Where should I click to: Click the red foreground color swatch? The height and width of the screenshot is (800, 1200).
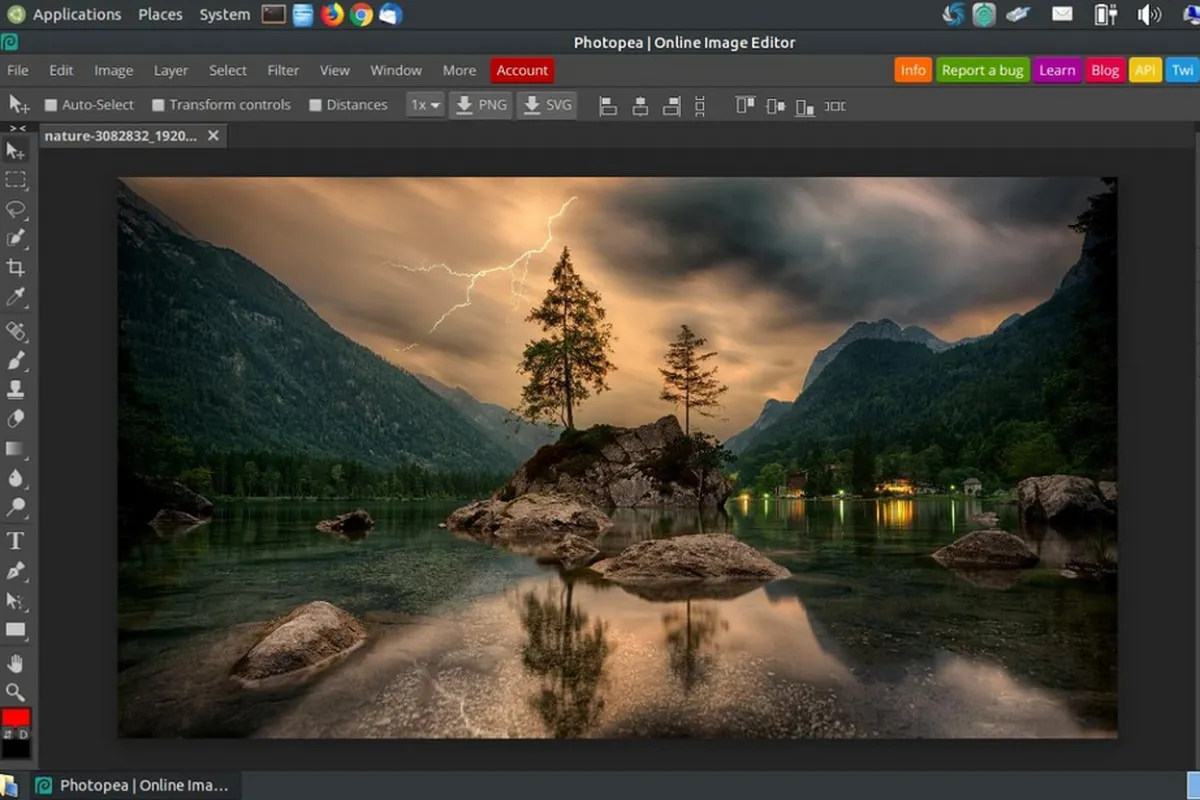pos(16,718)
